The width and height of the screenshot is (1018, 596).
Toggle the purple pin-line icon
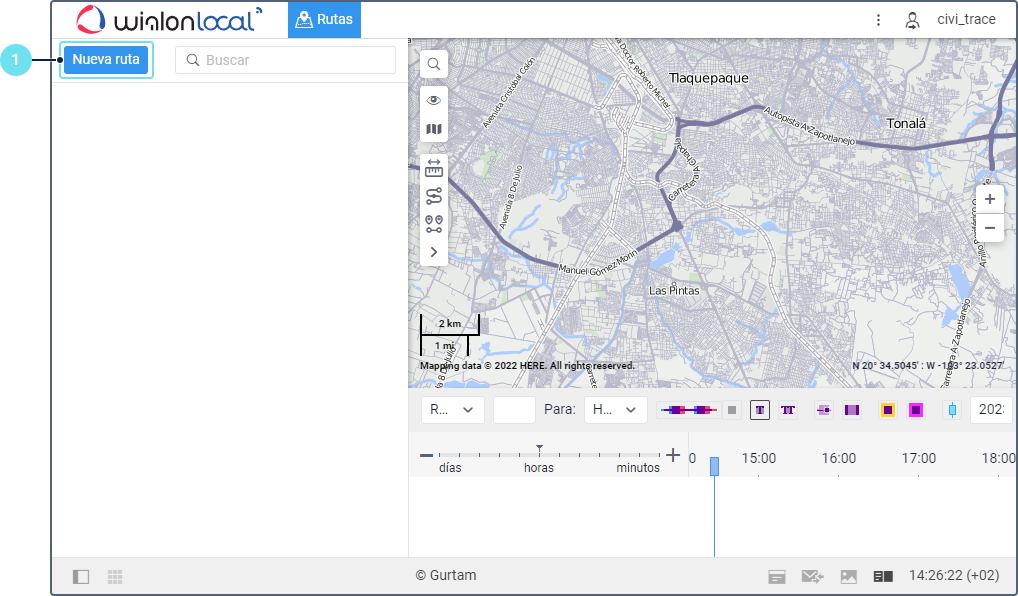click(x=823, y=410)
